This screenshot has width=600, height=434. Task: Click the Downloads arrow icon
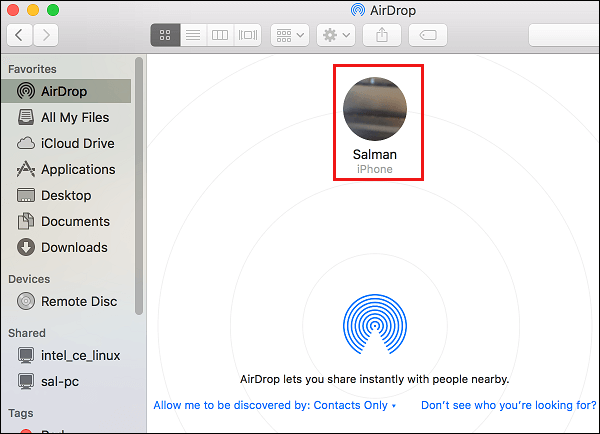pyautogui.click(x=26, y=247)
